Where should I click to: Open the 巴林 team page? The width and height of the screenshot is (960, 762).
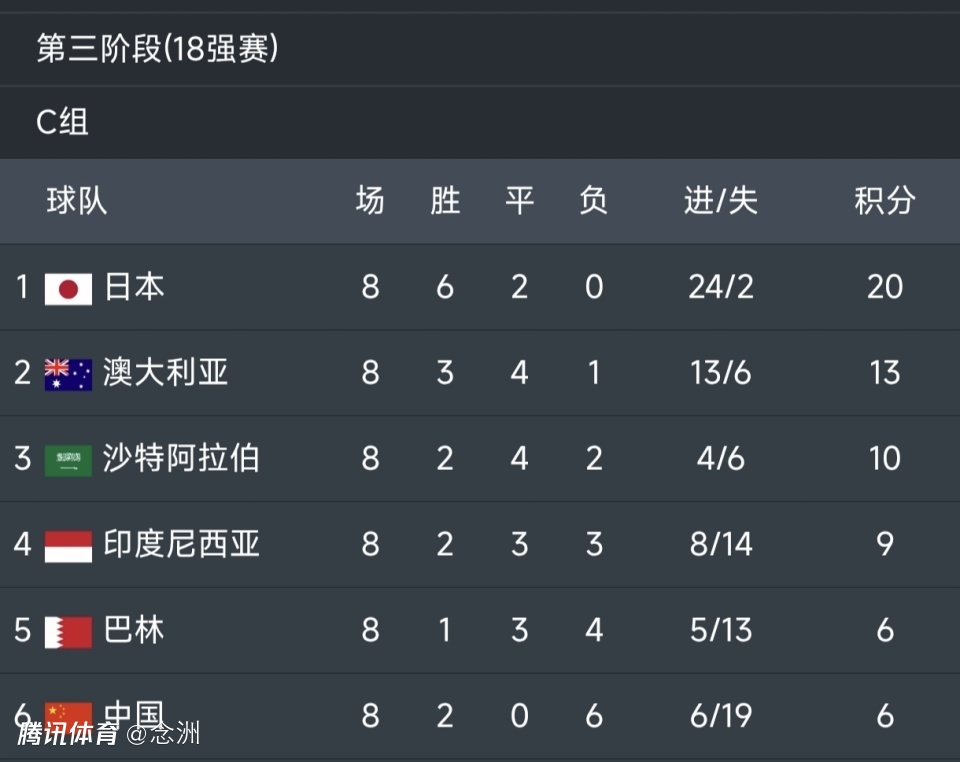134,631
